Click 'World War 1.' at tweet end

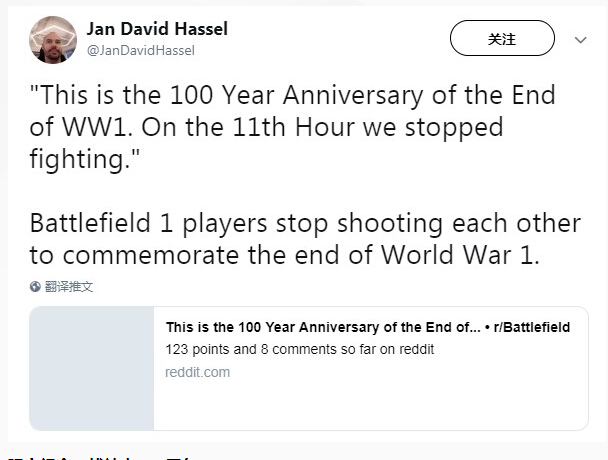pos(460,255)
